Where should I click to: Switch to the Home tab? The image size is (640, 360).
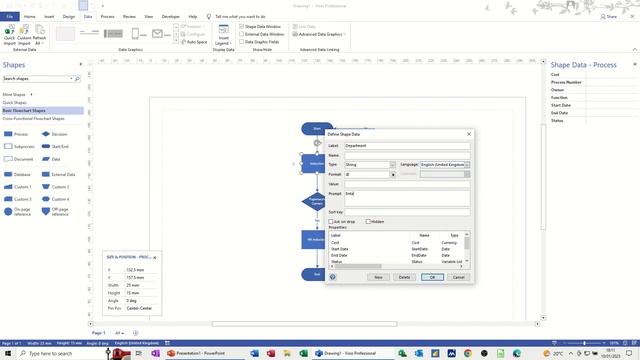[29, 17]
